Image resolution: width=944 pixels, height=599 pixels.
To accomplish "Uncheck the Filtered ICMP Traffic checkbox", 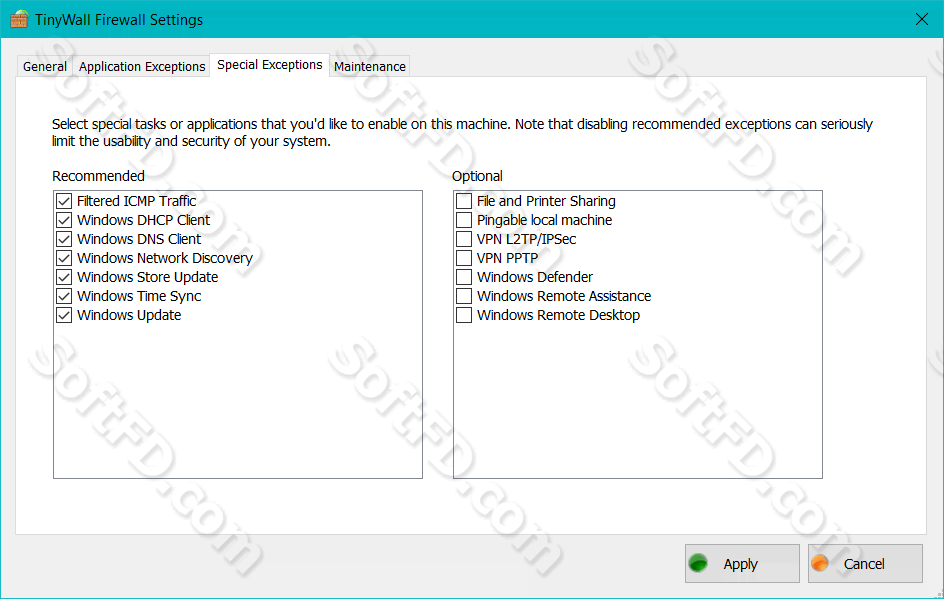I will (x=64, y=201).
